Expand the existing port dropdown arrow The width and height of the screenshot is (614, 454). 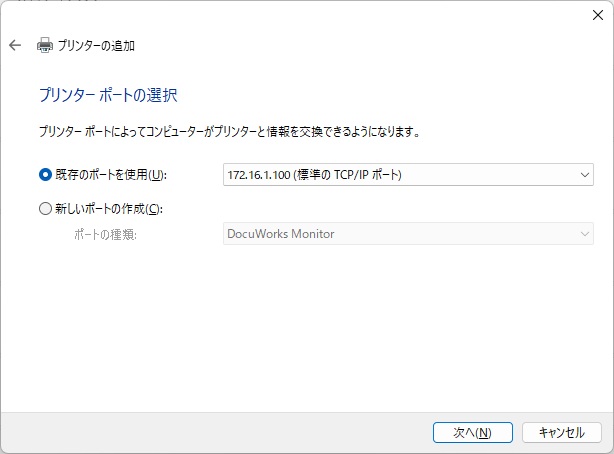tap(585, 175)
